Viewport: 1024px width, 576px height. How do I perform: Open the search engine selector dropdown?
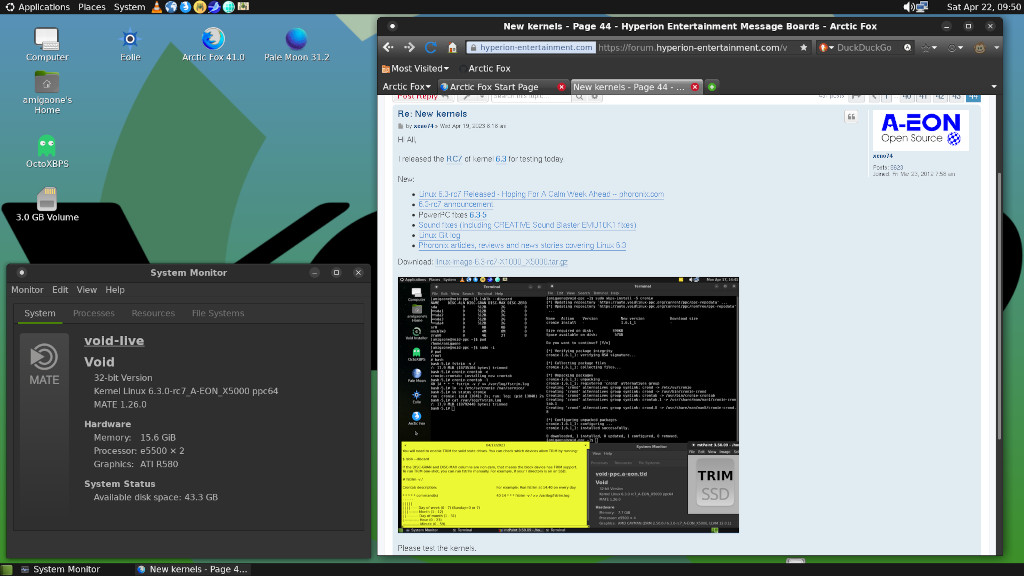coord(826,48)
